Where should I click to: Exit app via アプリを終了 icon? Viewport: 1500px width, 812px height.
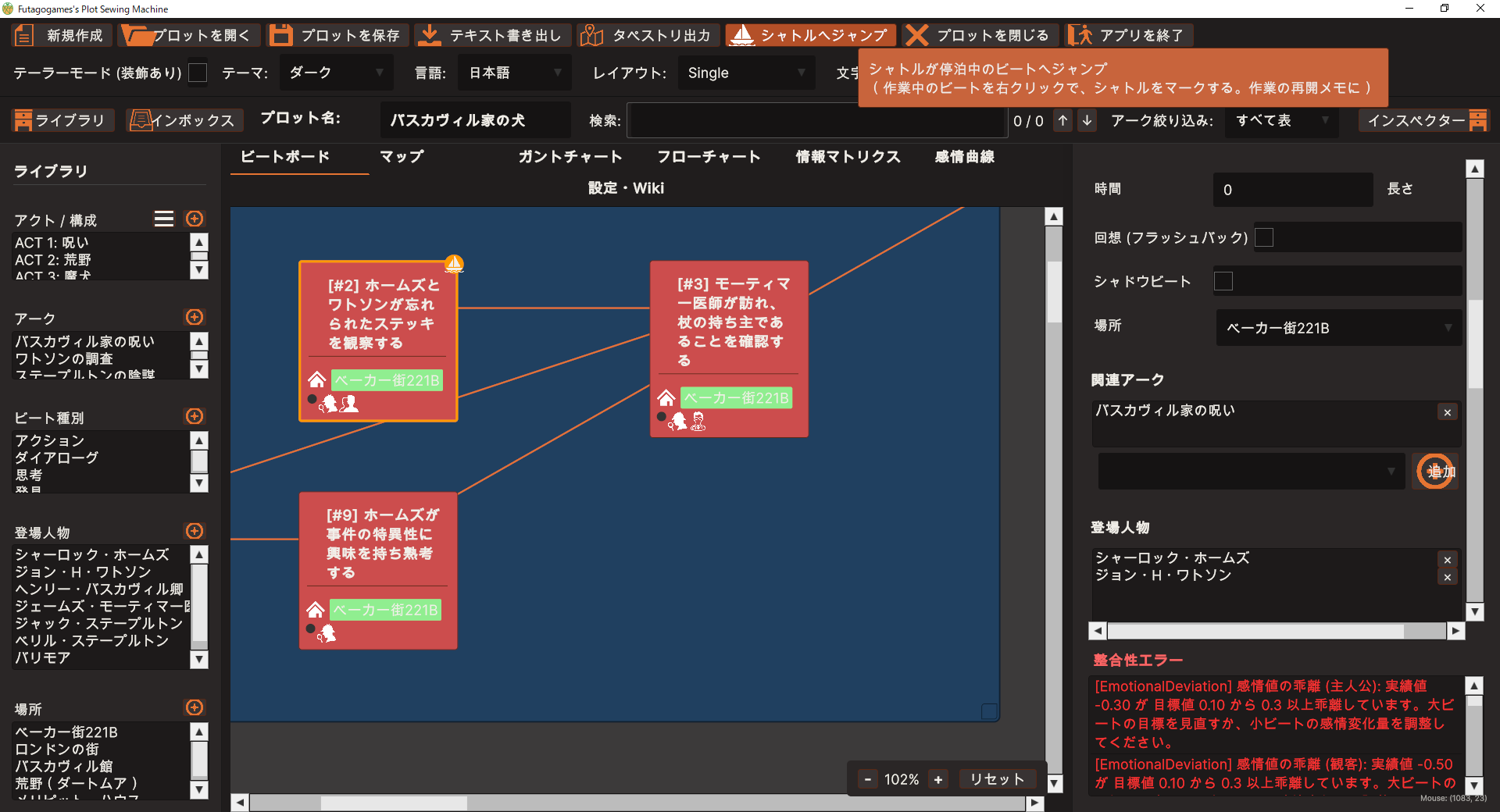click(x=1080, y=35)
